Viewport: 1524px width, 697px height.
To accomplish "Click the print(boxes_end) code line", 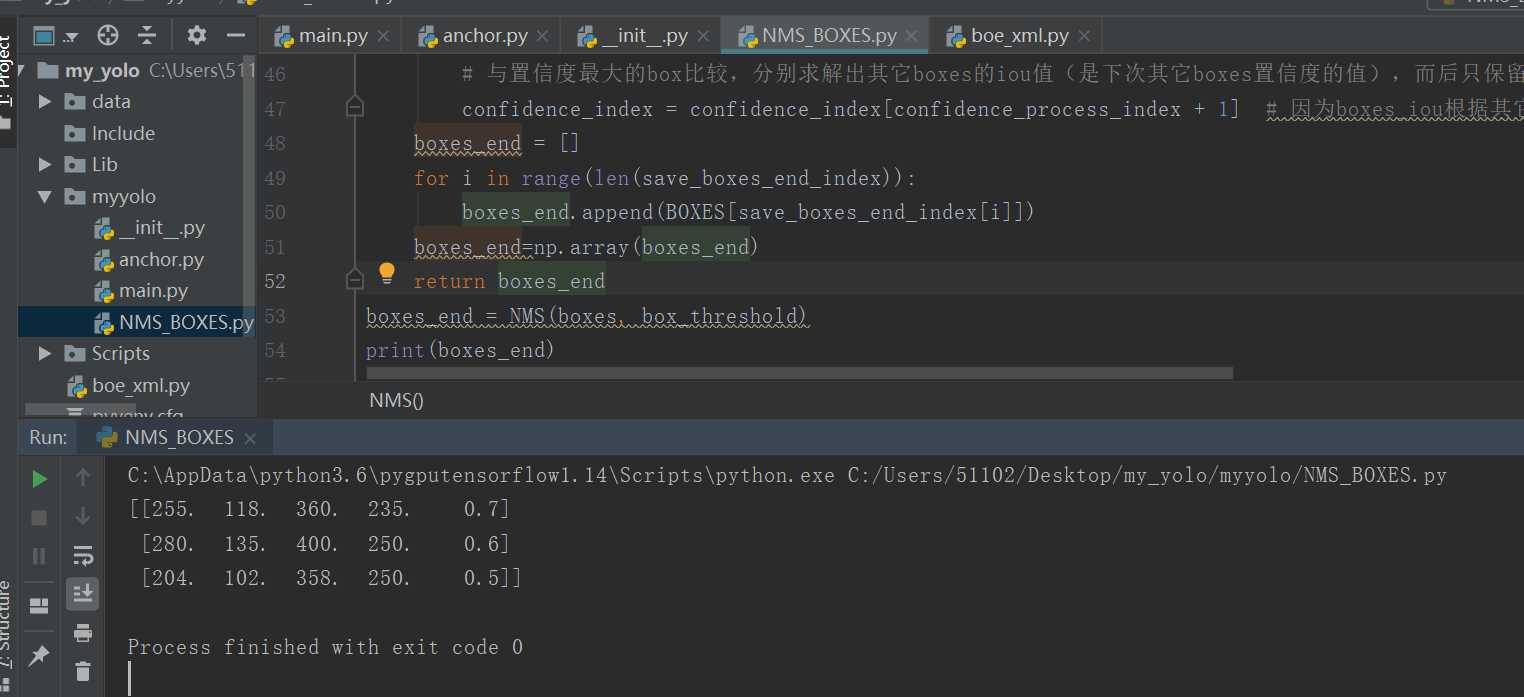I will 460,350.
